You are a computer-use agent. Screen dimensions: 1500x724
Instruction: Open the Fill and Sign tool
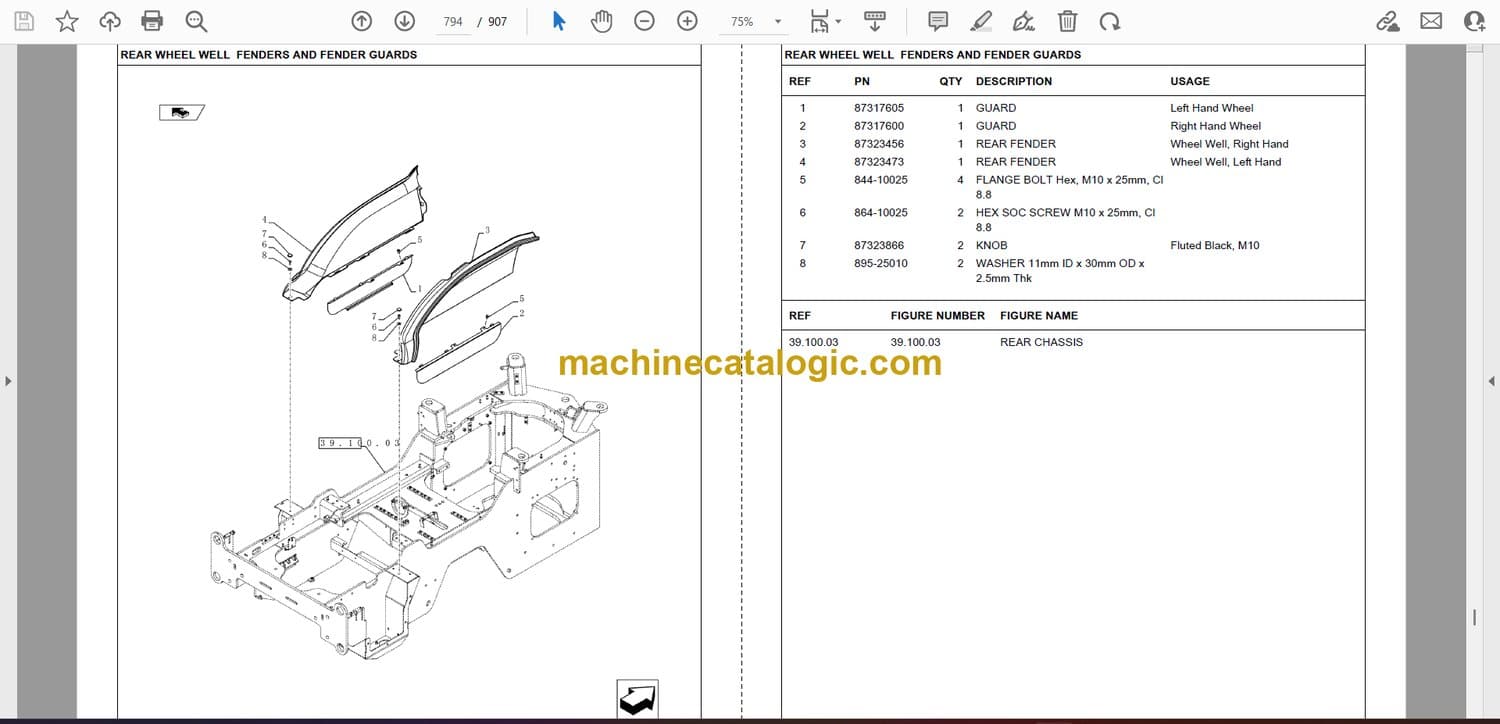tap(1024, 21)
